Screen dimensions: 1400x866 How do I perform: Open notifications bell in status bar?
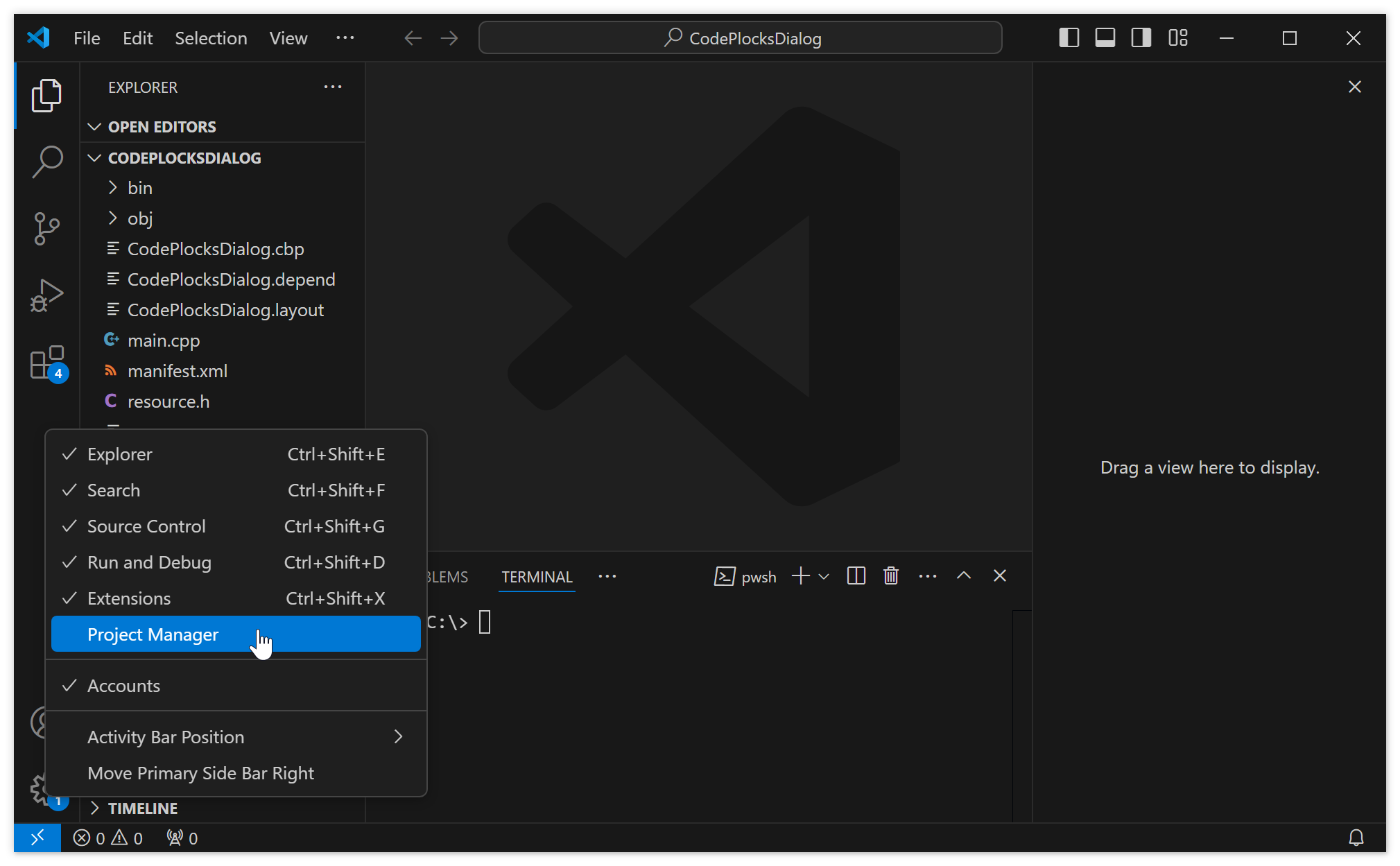click(1356, 838)
